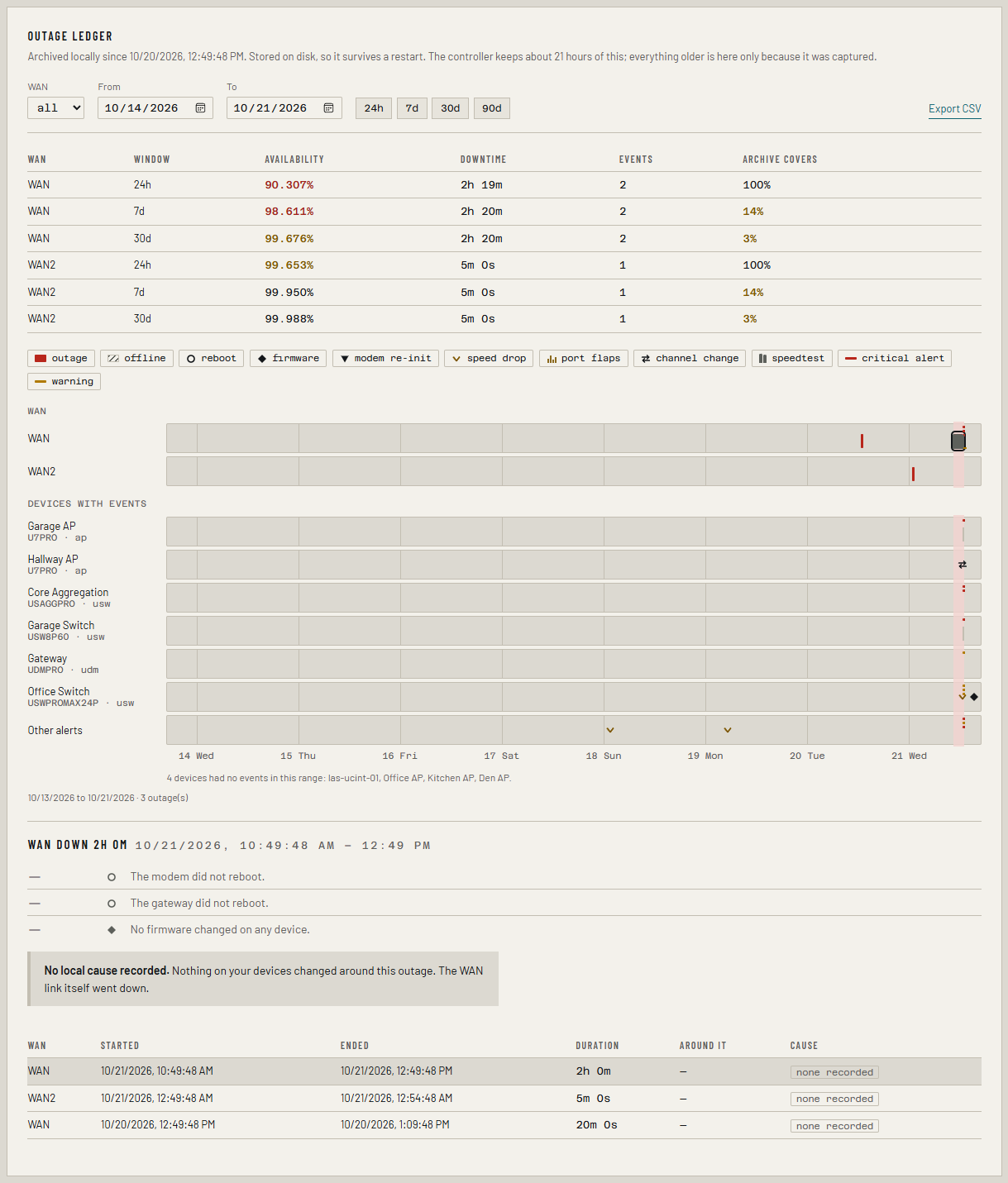
Task: Click the No firmware changed line
Action: 220,930
